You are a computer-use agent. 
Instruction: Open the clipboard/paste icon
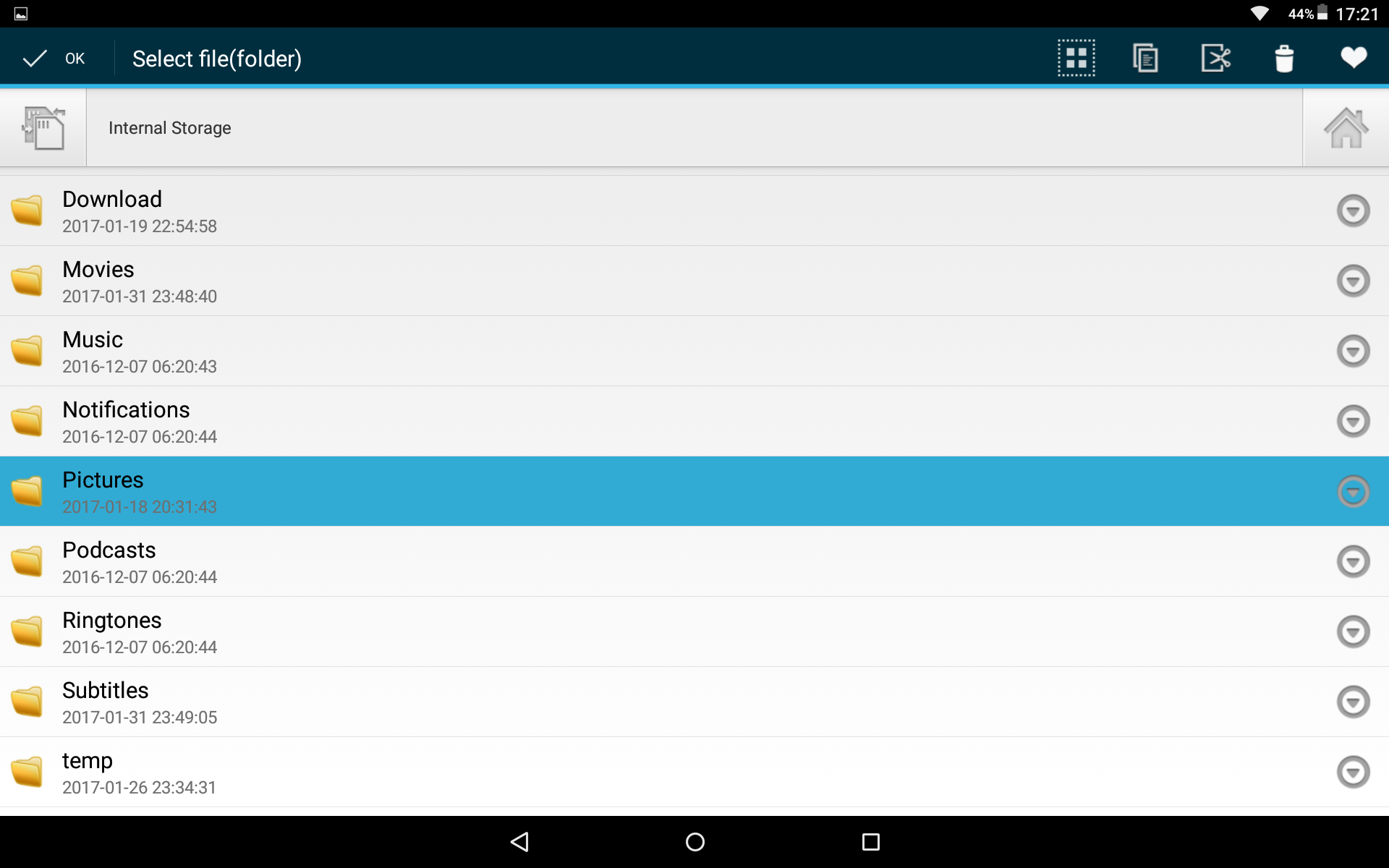pos(1145,57)
